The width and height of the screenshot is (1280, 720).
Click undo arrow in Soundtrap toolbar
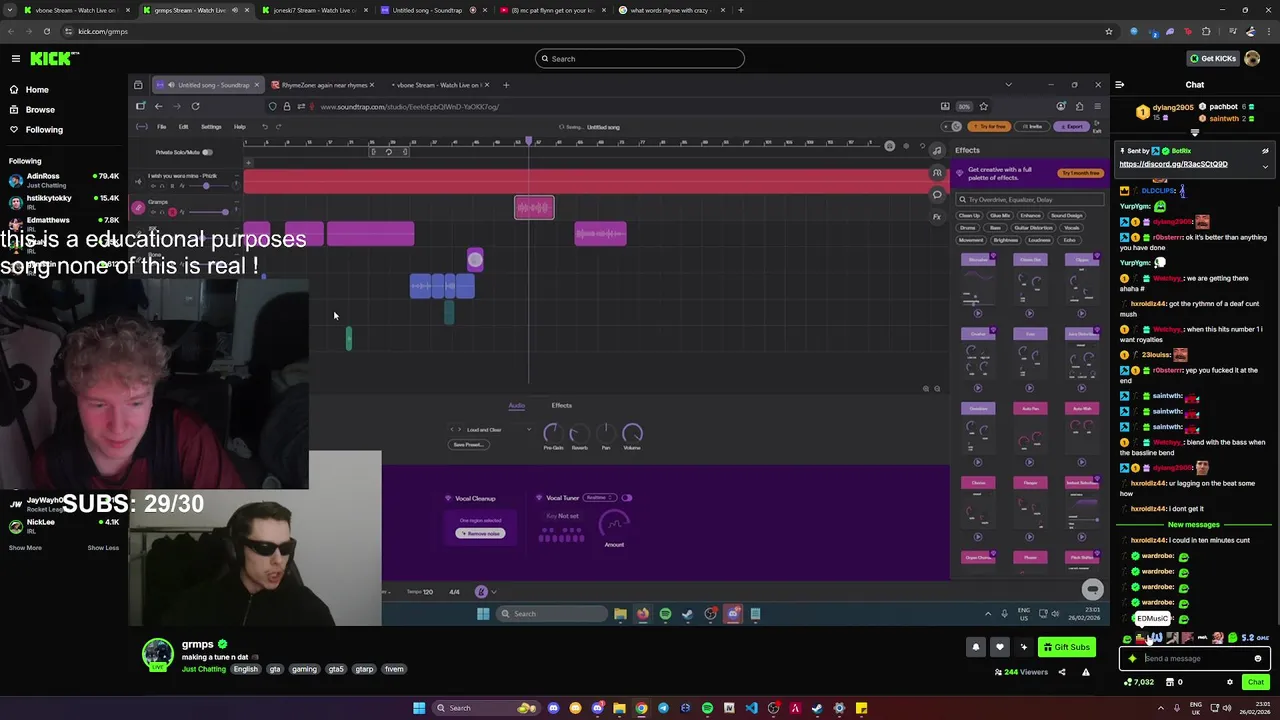click(x=265, y=127)
